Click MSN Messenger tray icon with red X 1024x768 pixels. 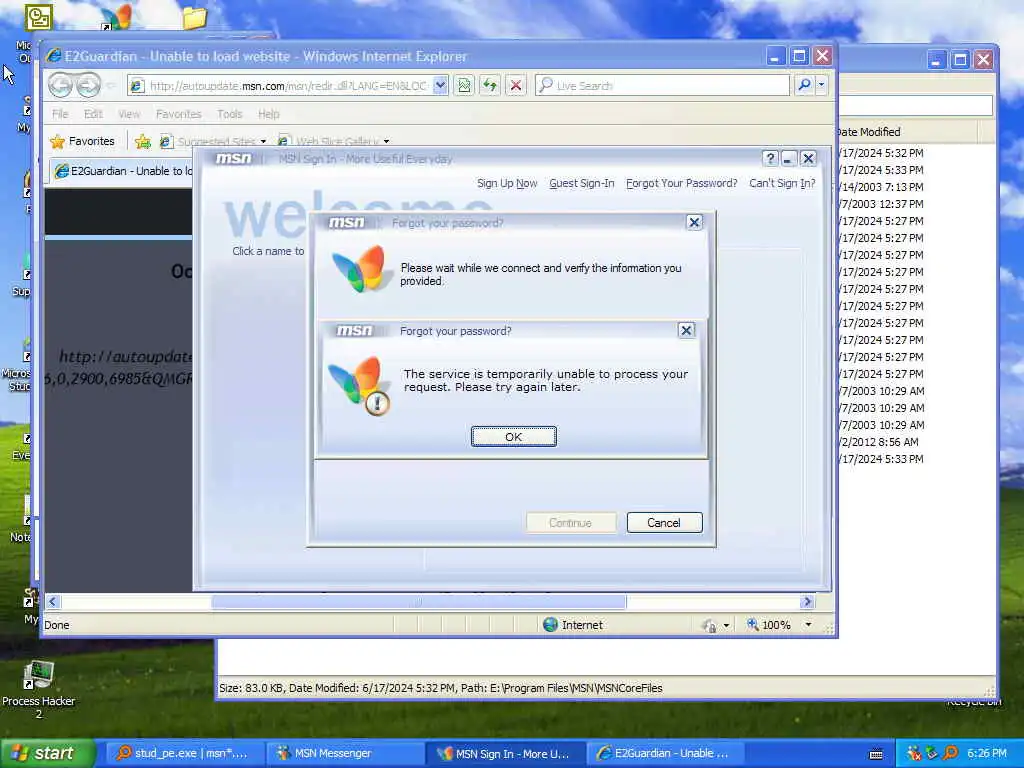914,753
